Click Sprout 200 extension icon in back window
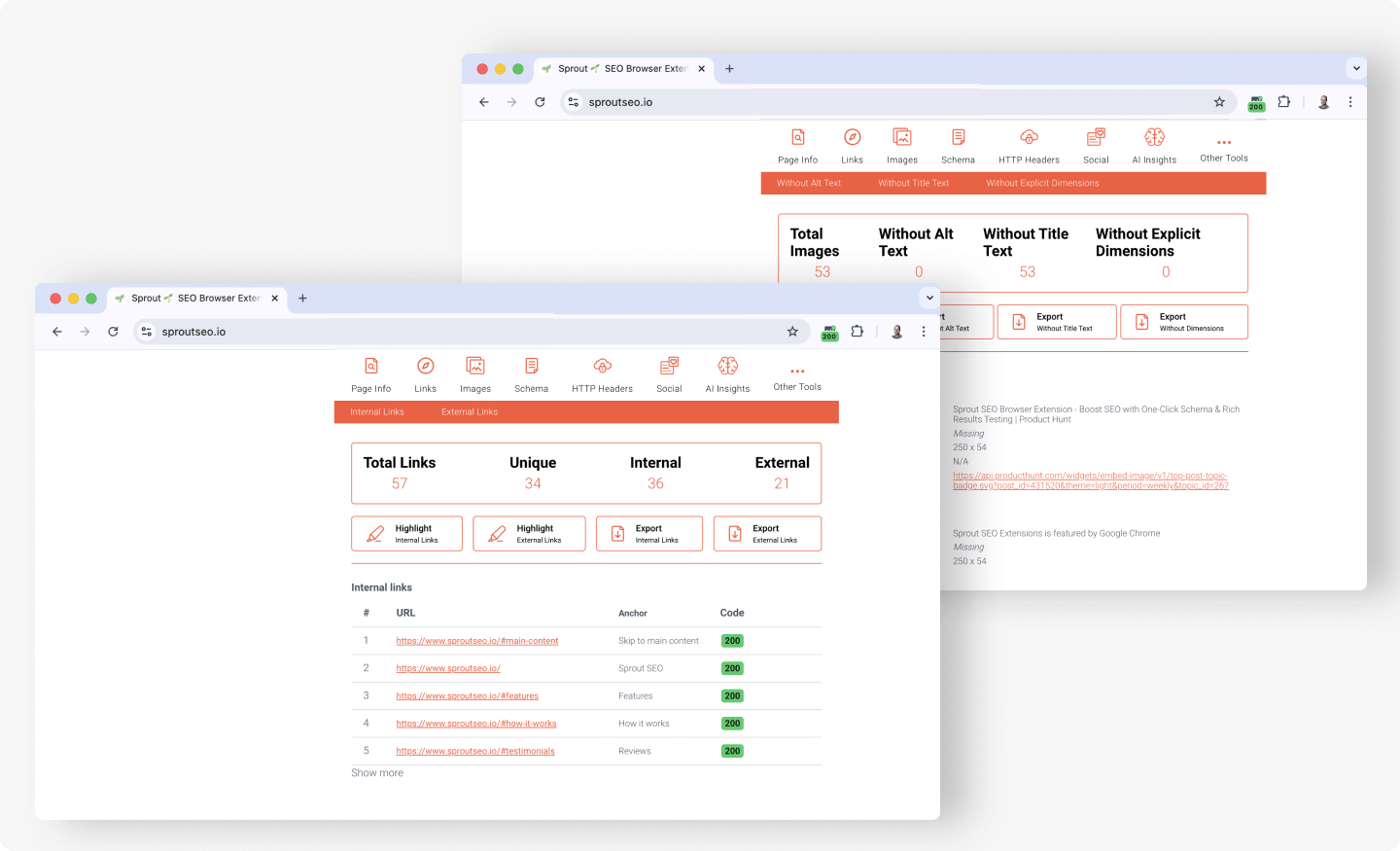1400x851 pixels. (1256, 103)
